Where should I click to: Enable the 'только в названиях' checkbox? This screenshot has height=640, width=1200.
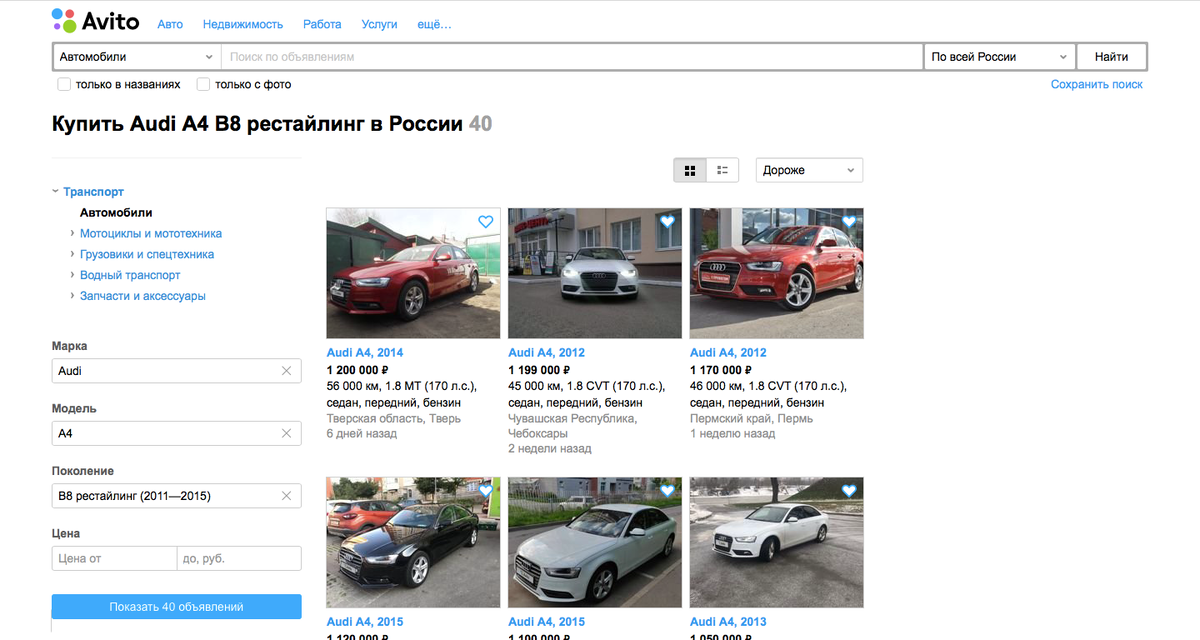65,84
